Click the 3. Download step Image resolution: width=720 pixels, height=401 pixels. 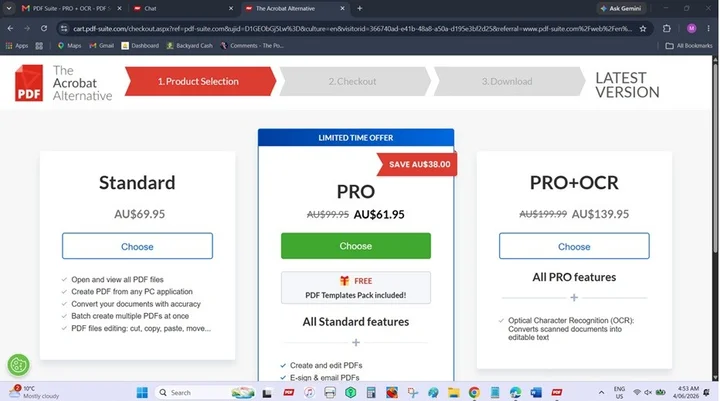point(509,81)
